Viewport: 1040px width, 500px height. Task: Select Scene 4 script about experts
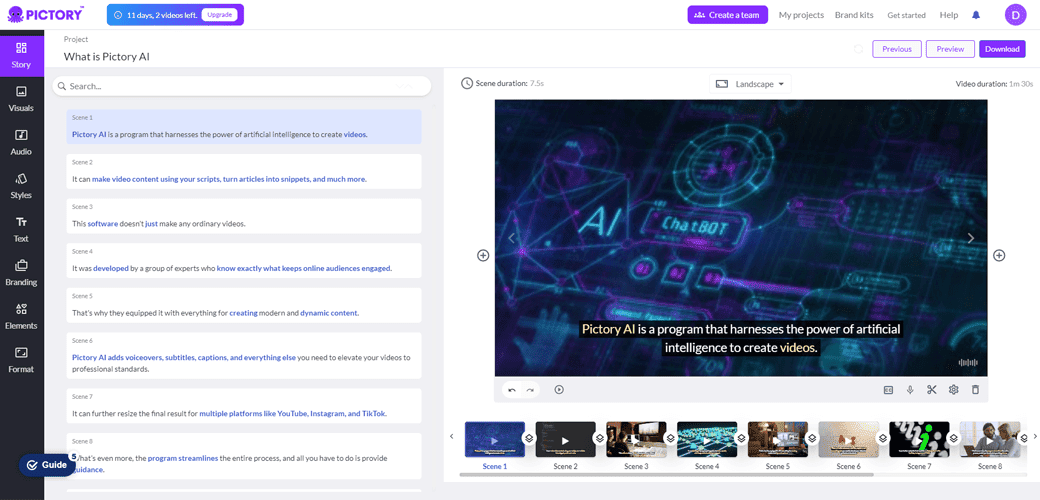click(244, 260)
